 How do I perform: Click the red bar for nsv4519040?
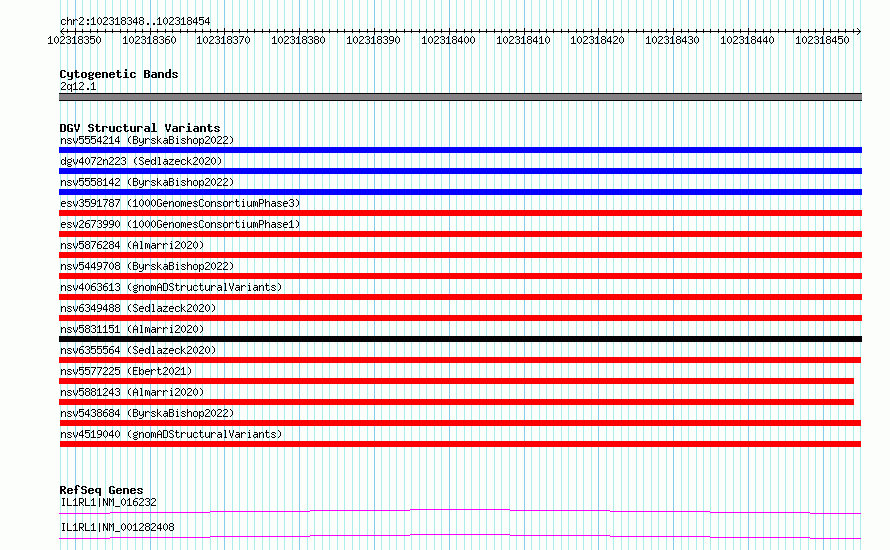pos(460,444)
